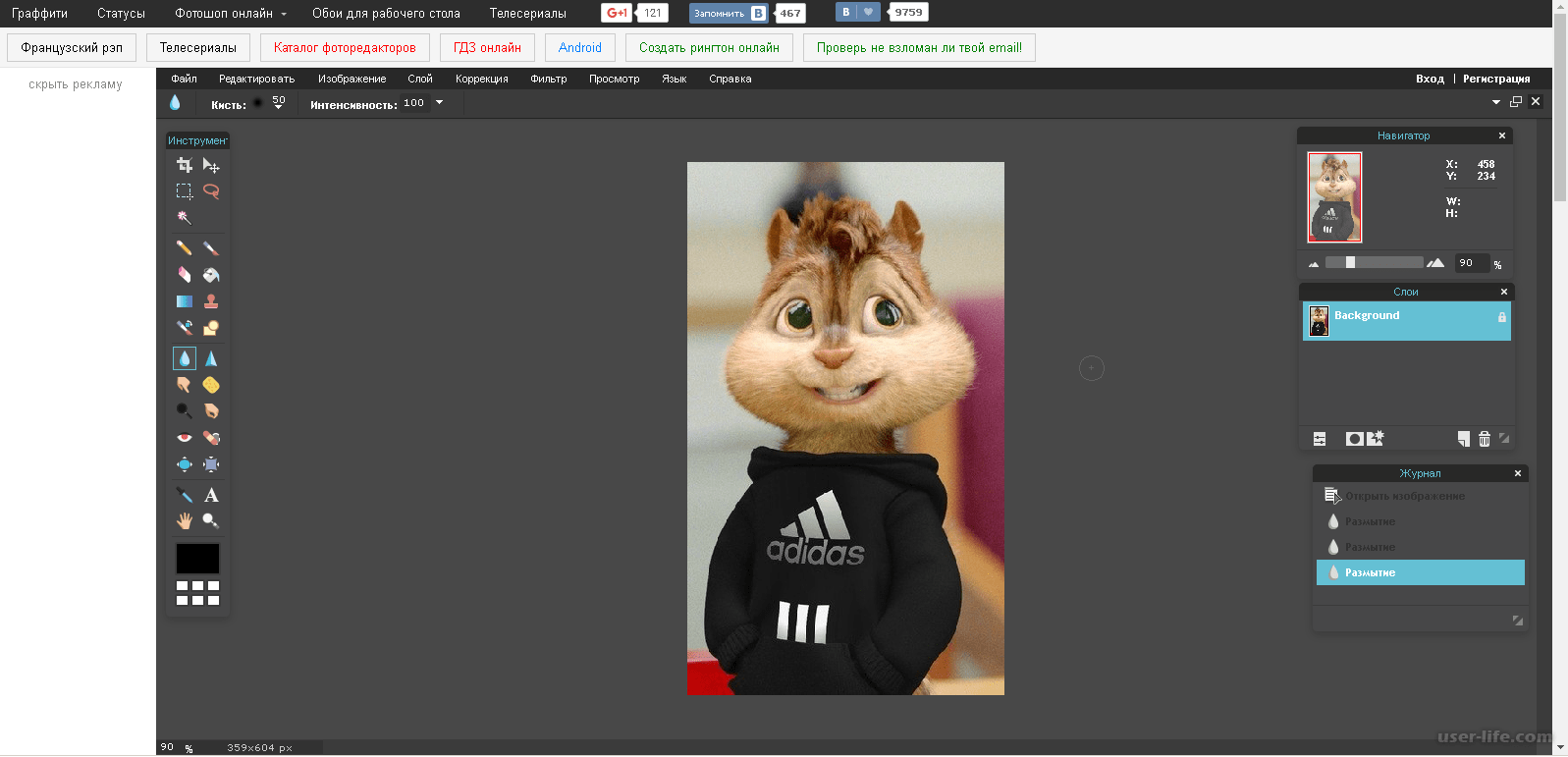
Task: Select the Color Replace tool
Action: pyautogui.click(x=185, y=328)
